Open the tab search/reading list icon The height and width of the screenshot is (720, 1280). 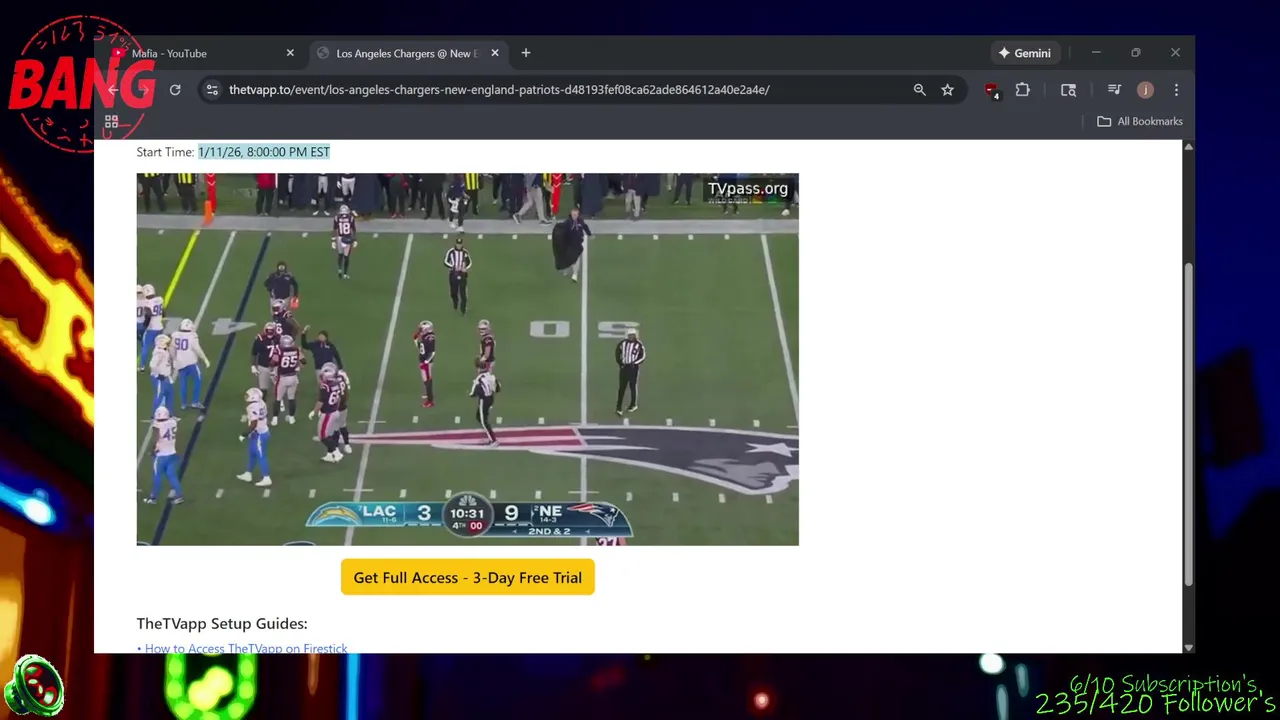[1068, 90]
